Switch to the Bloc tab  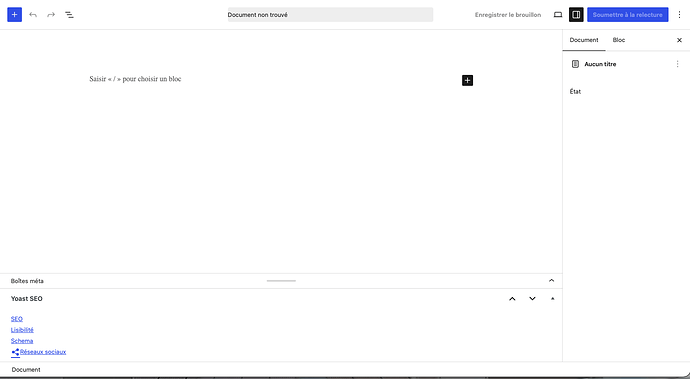click(619, 40)
